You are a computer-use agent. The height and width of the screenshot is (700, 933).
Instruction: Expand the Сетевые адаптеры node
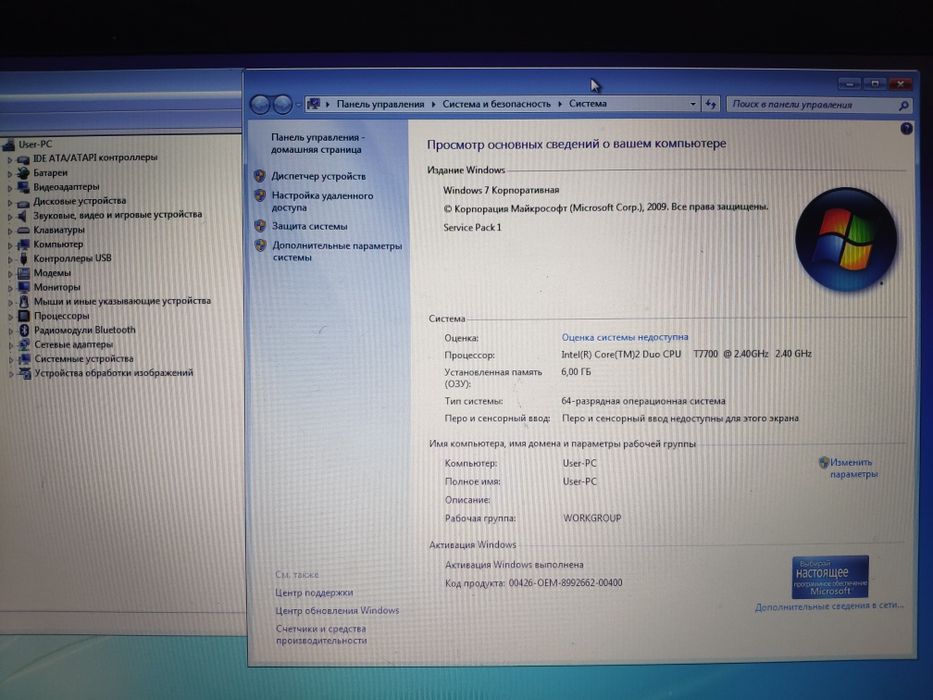point(10,345)
